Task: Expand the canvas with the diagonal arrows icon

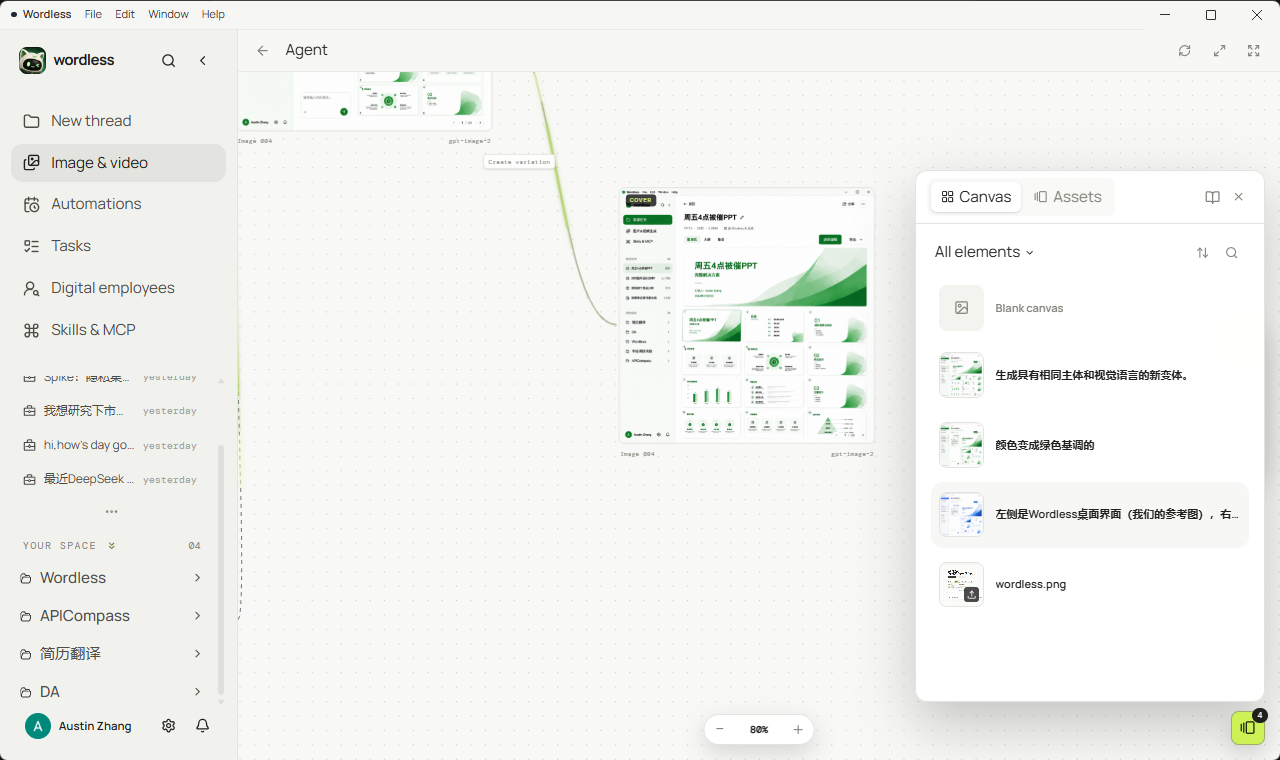Action: click(1220, 51)
